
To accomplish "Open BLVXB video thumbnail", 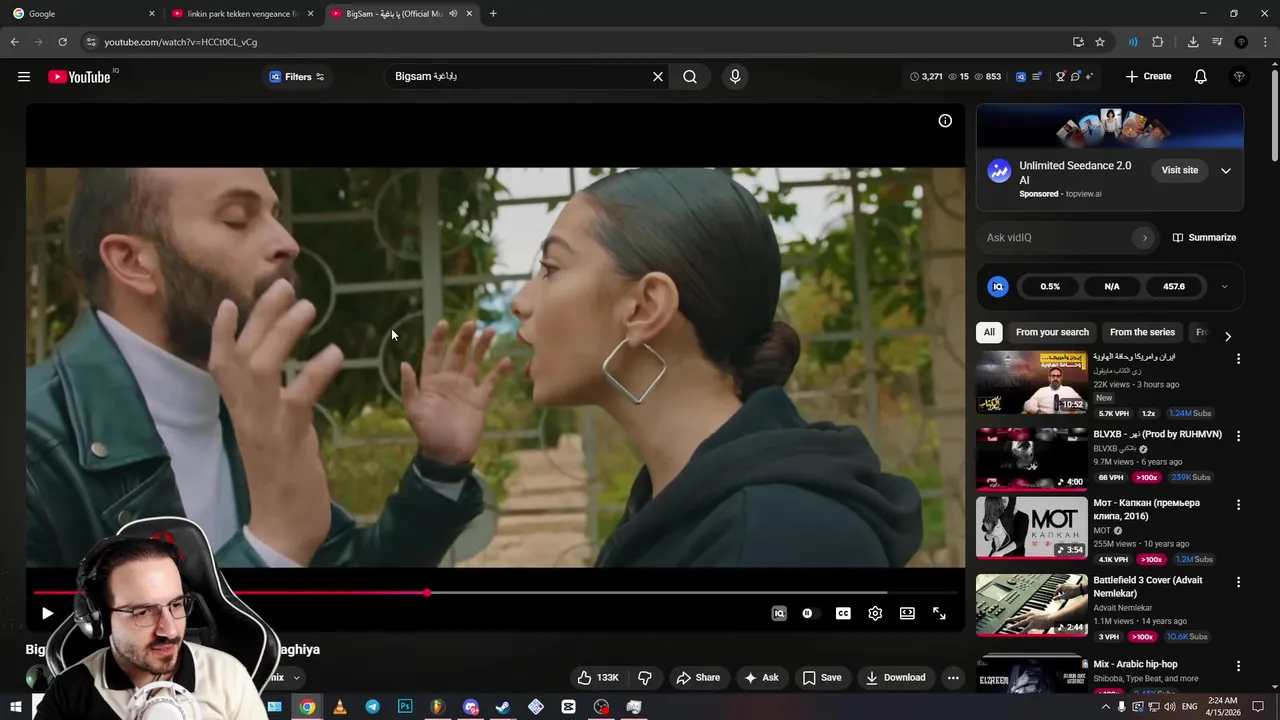I will [1031, 459].
